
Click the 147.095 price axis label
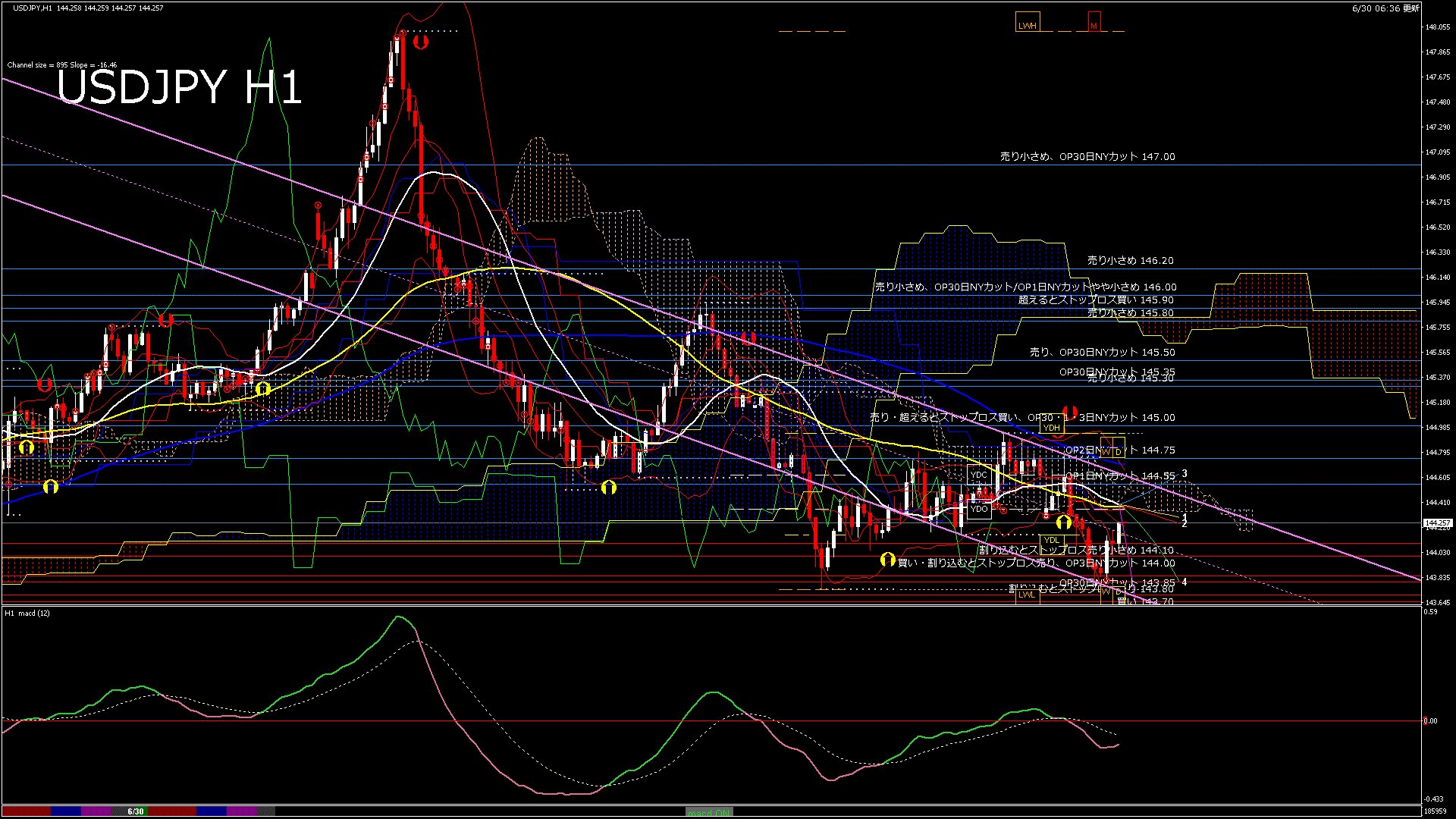pos(1438,152)
